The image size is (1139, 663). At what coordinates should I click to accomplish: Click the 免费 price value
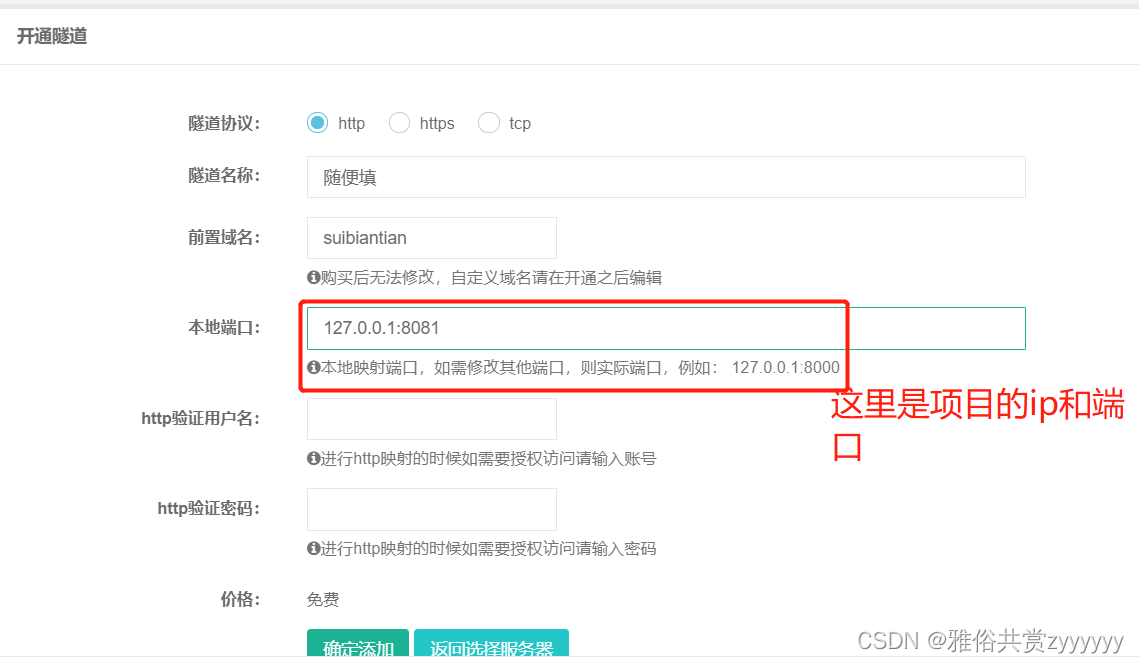[x=323, y=600]
